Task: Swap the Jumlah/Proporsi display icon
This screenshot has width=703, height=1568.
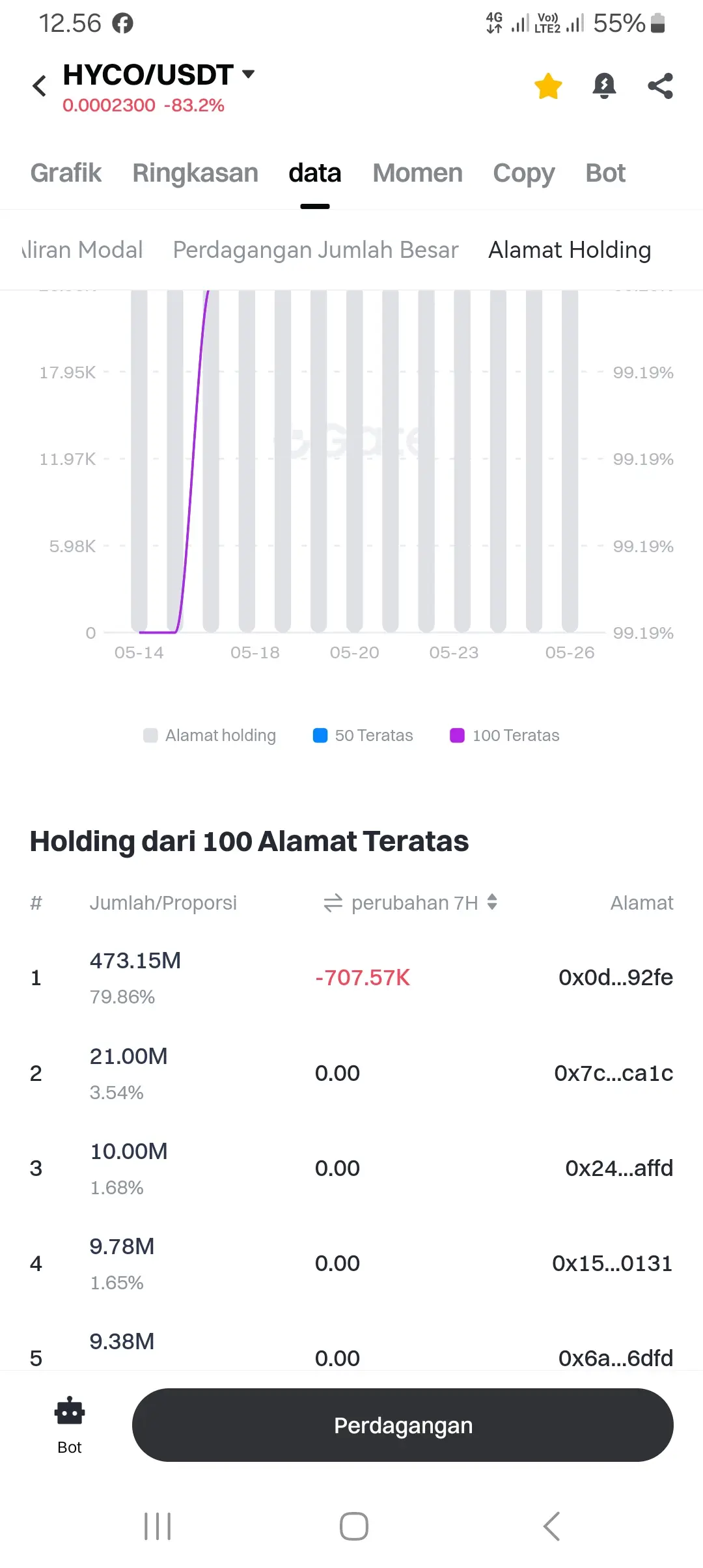Action: [x=333, y=903]
